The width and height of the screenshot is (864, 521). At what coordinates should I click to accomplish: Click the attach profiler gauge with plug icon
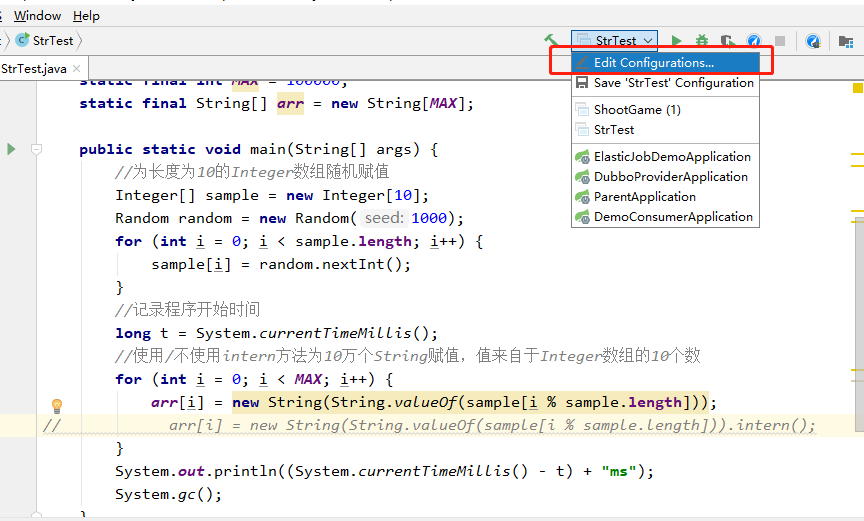(x=813, y=41)
